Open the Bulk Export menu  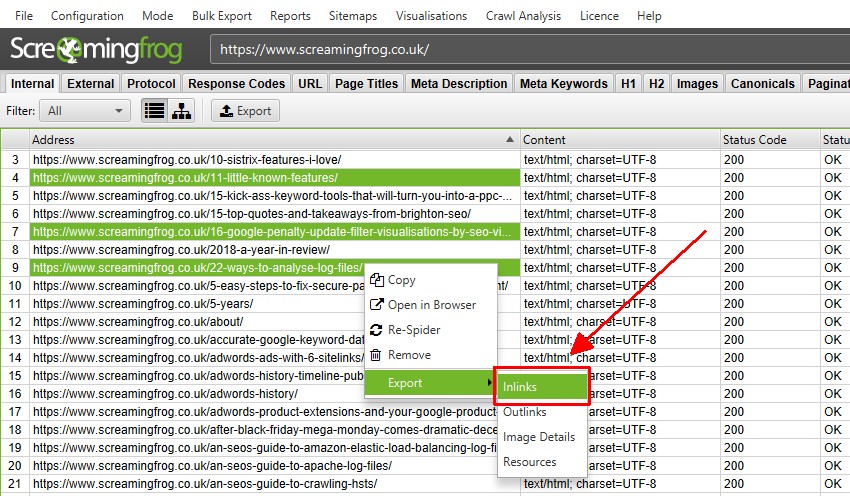(222, 16)
